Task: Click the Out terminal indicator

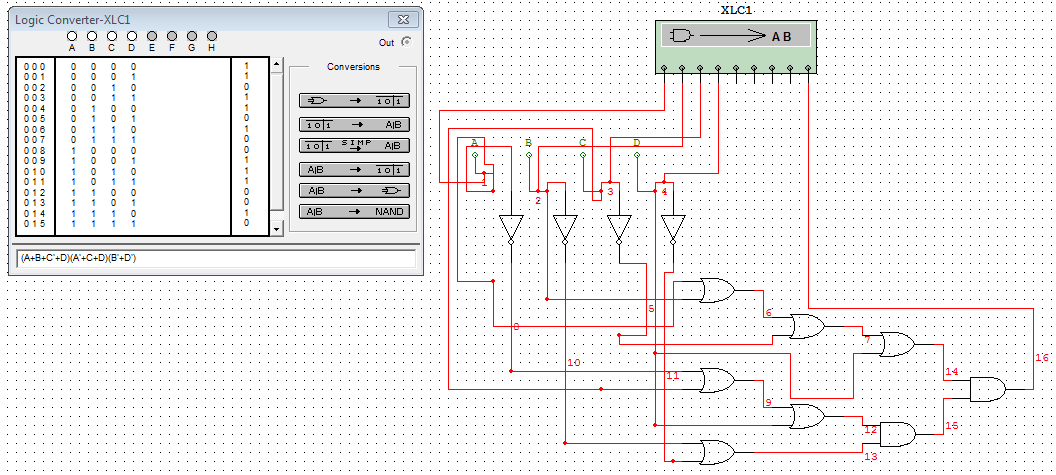Action: [405, 42]
